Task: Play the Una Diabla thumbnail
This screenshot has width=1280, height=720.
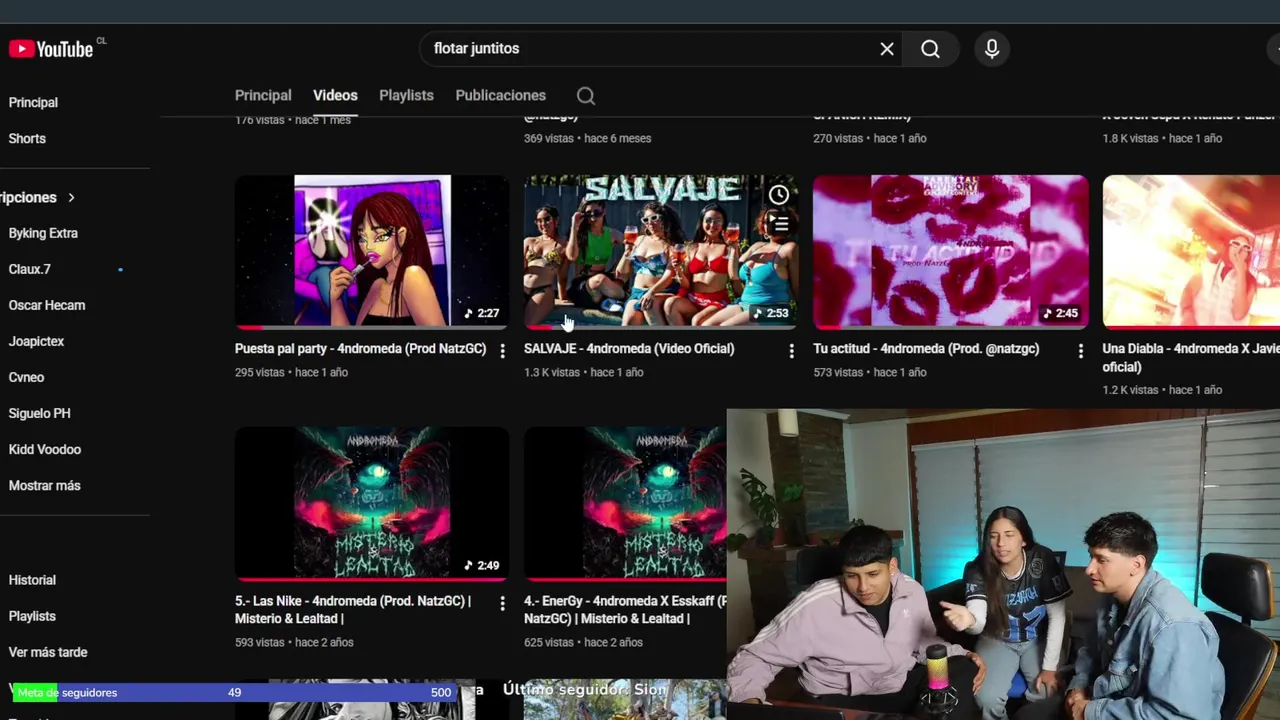Action: [x=1191, y=252]
